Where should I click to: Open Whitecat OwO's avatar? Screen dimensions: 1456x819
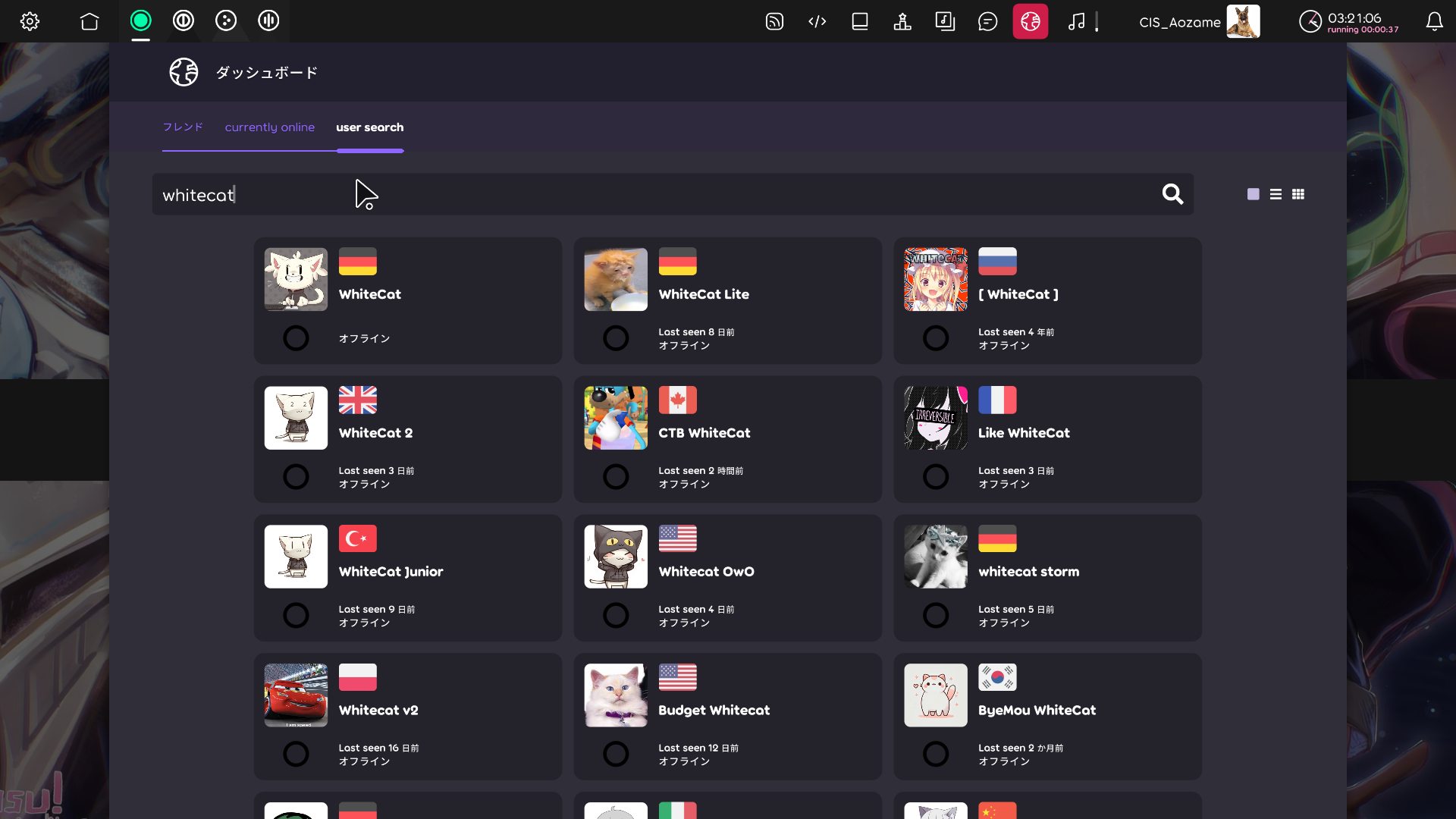click(616, 557)
